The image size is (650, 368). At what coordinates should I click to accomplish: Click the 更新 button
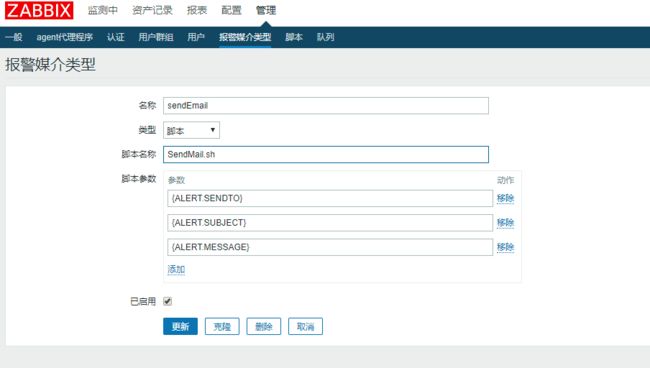click(180, 326)
